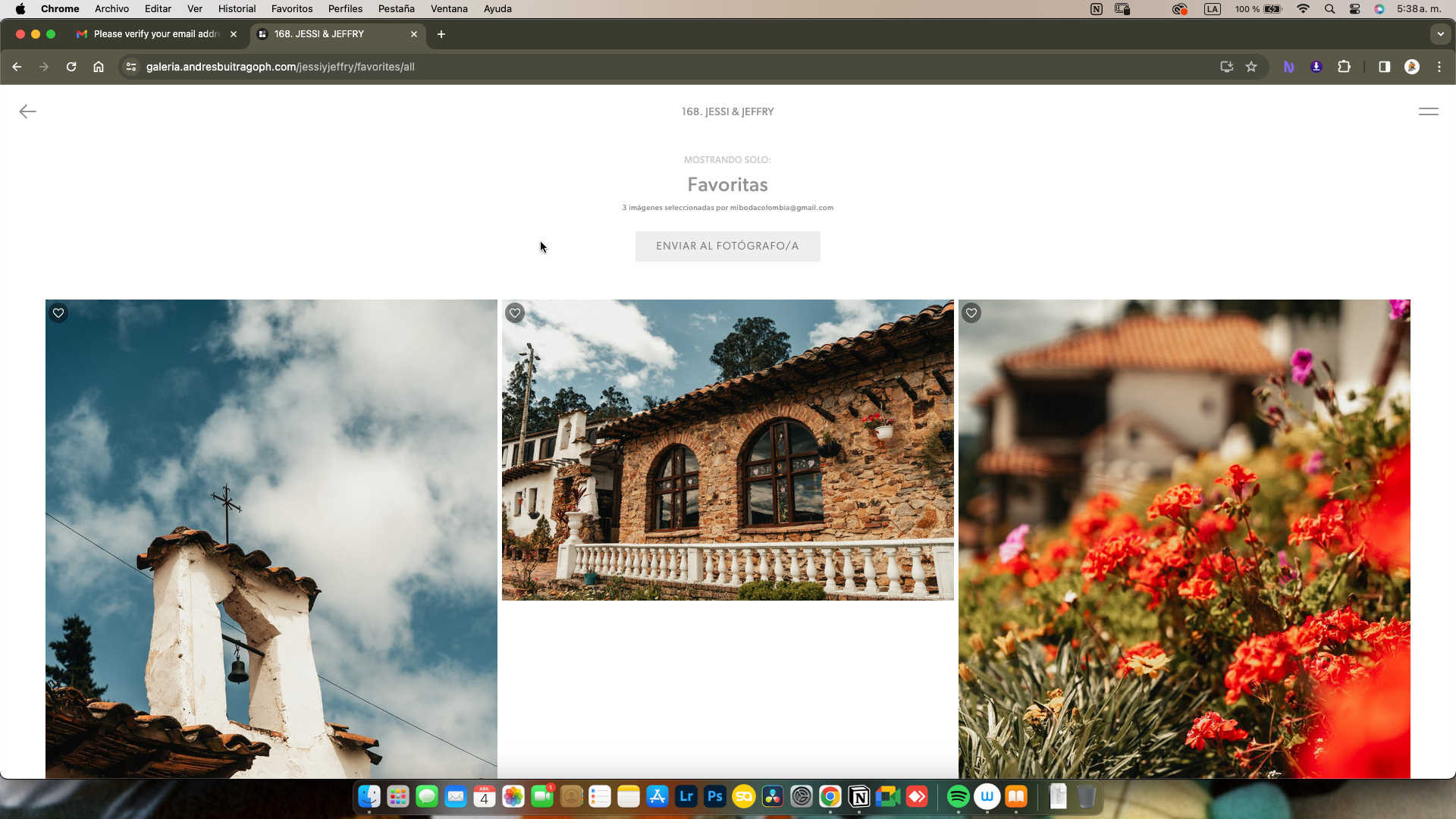Open the Pestaña menu

396,9
